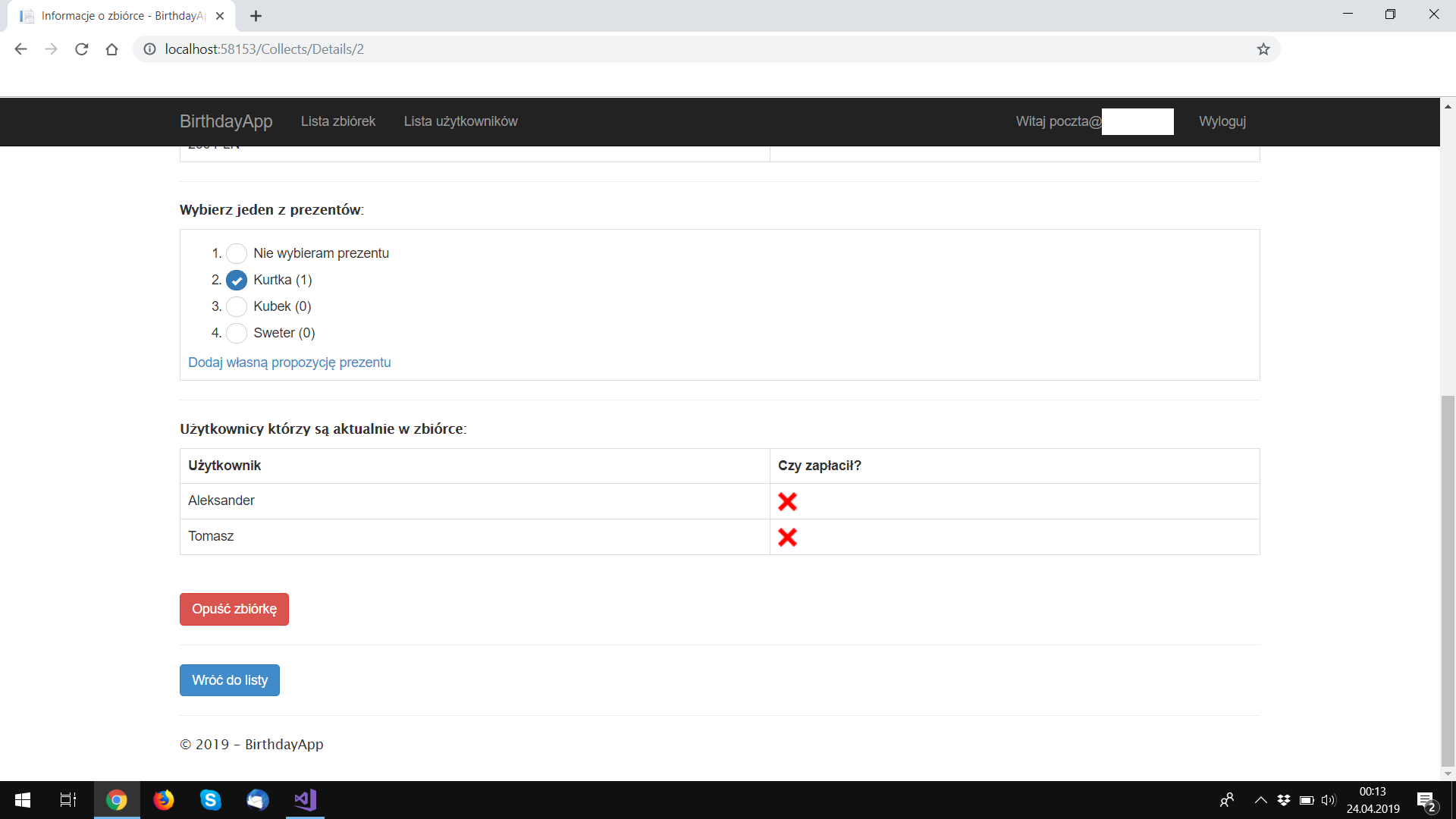Open the 'Lista zbiórek' menu item

(x=337, y=121)
